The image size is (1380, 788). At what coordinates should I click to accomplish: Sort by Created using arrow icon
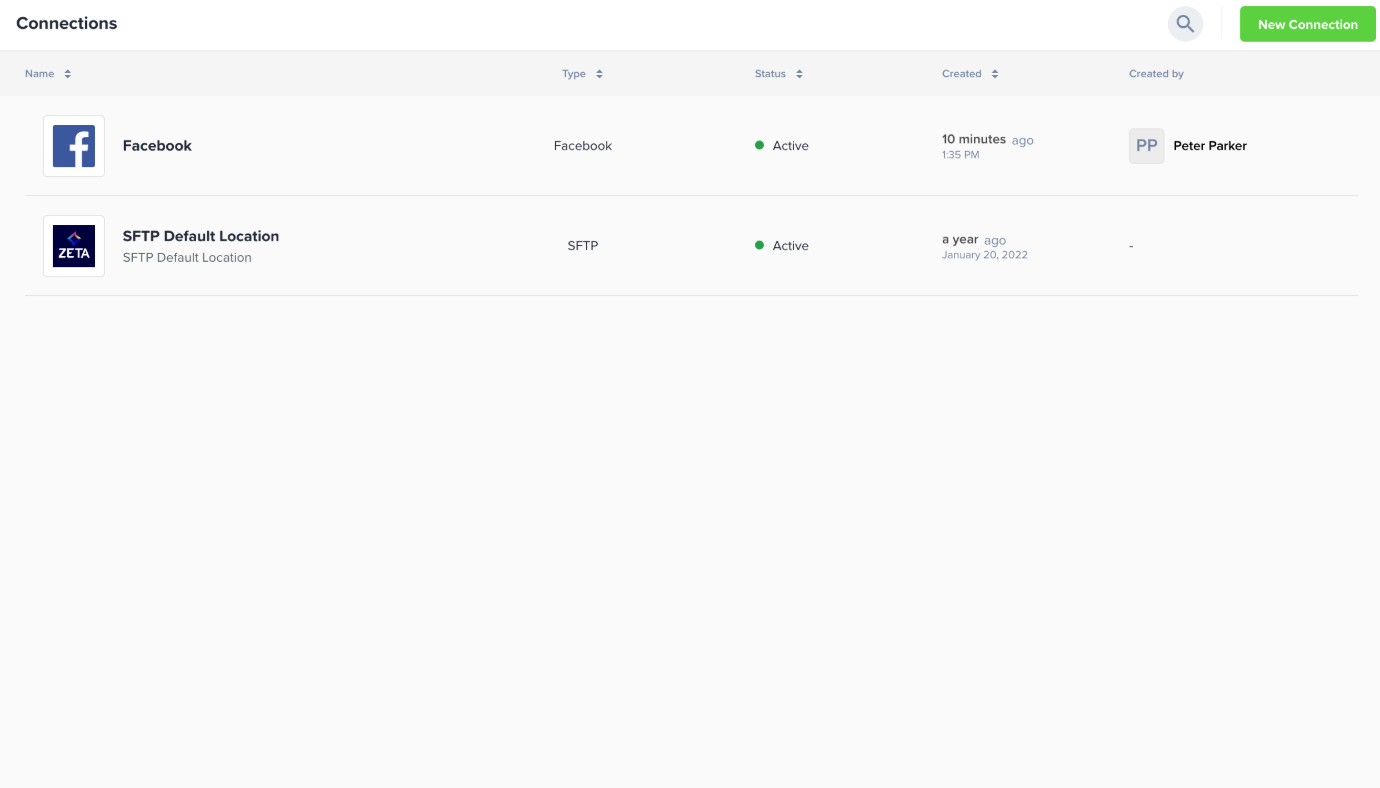tap(994, 74)
